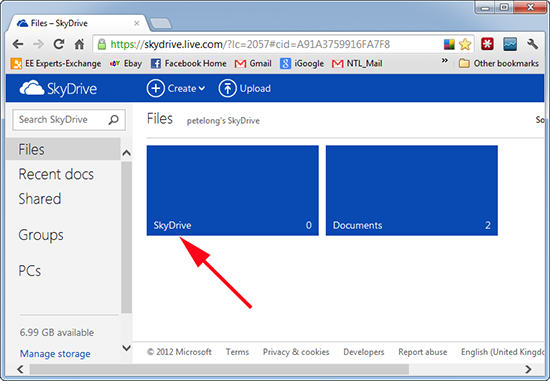Click the magnifier search icon in SkyDrive search

[x=114, y=120]
